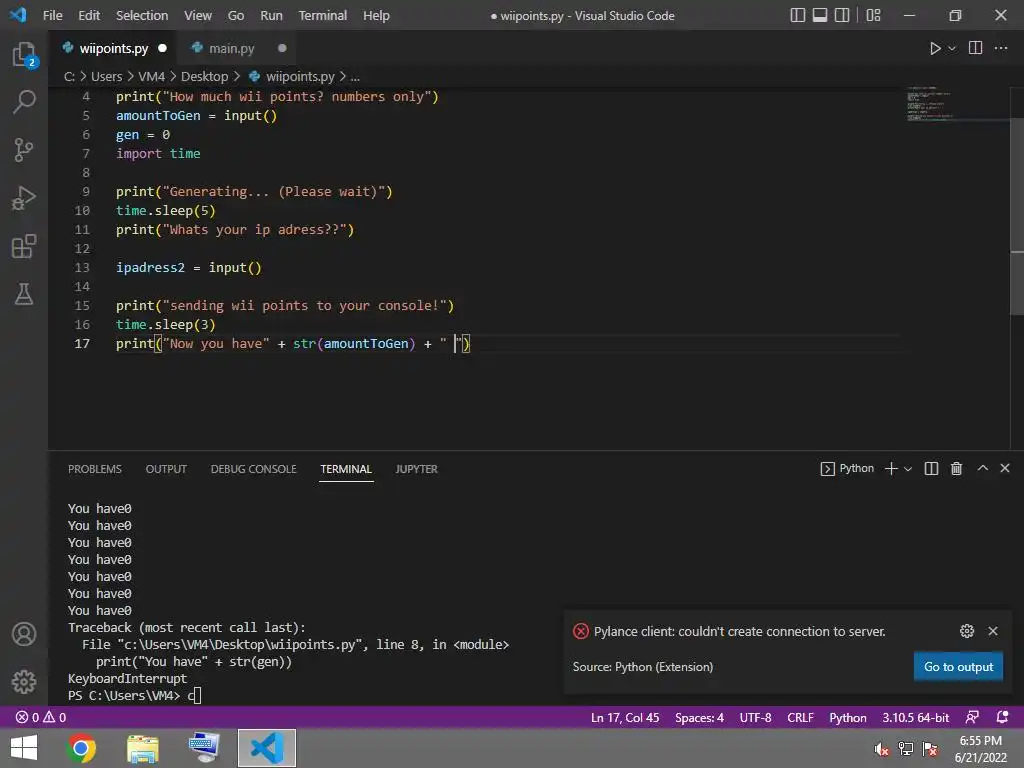This screenshot has width=1024, height=768.
Task: Open the launch profile dropdown chevron
Action: point(908,469)
